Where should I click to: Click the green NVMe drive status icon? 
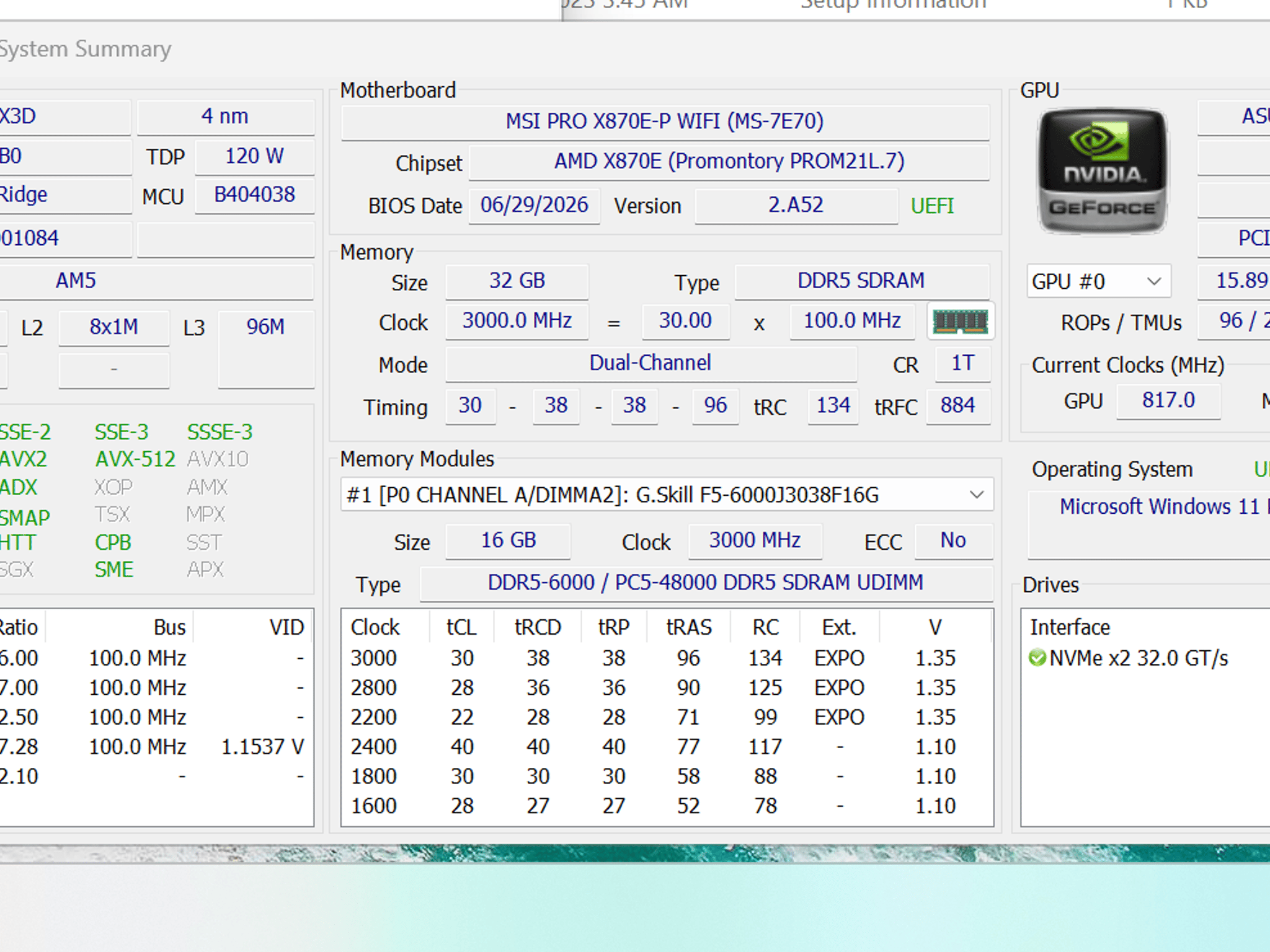tap(1037, 658)
